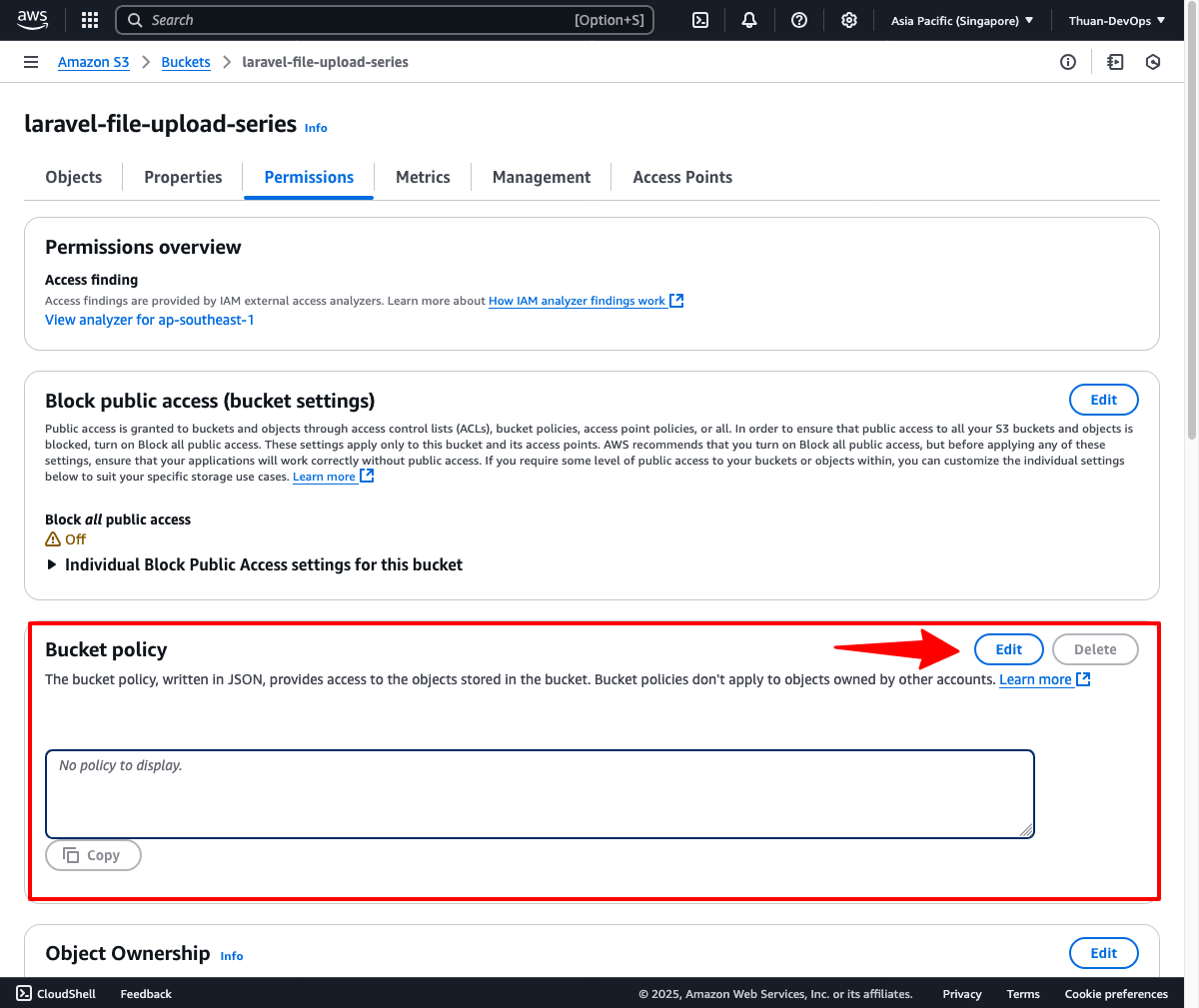This screenshot has width=1199, height=1008.
Task: Click the Buckets breadcrumb link
Action: (x=186, y=62)
